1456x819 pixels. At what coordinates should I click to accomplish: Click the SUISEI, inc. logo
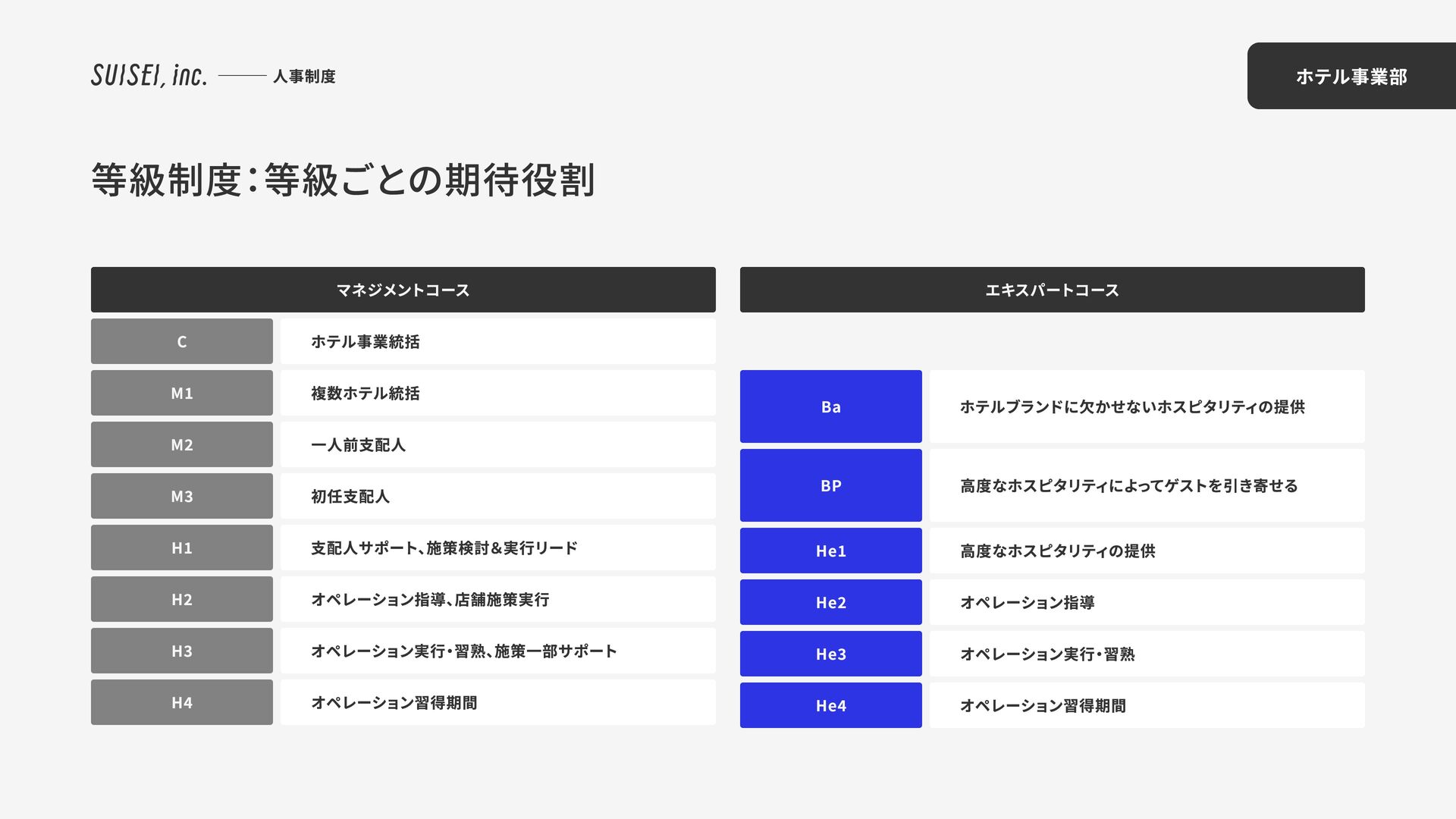pyautogui.click(x=149, y=75)
